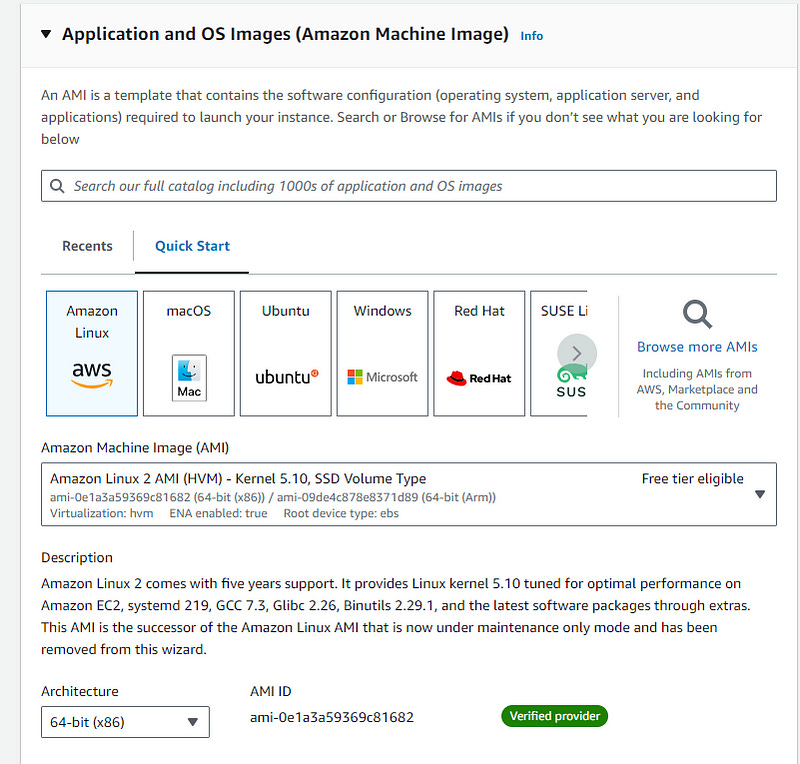
Task: Select the Red Hat AMI card
Action: 479,353
